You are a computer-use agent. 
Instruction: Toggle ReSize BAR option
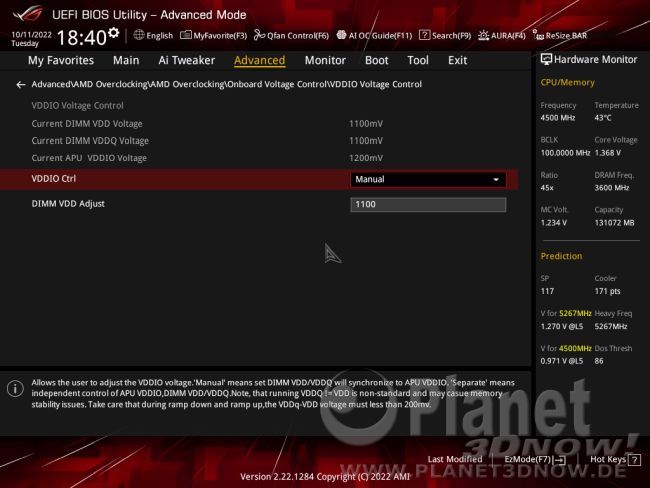pyautogui.click(x=560, y=36)
